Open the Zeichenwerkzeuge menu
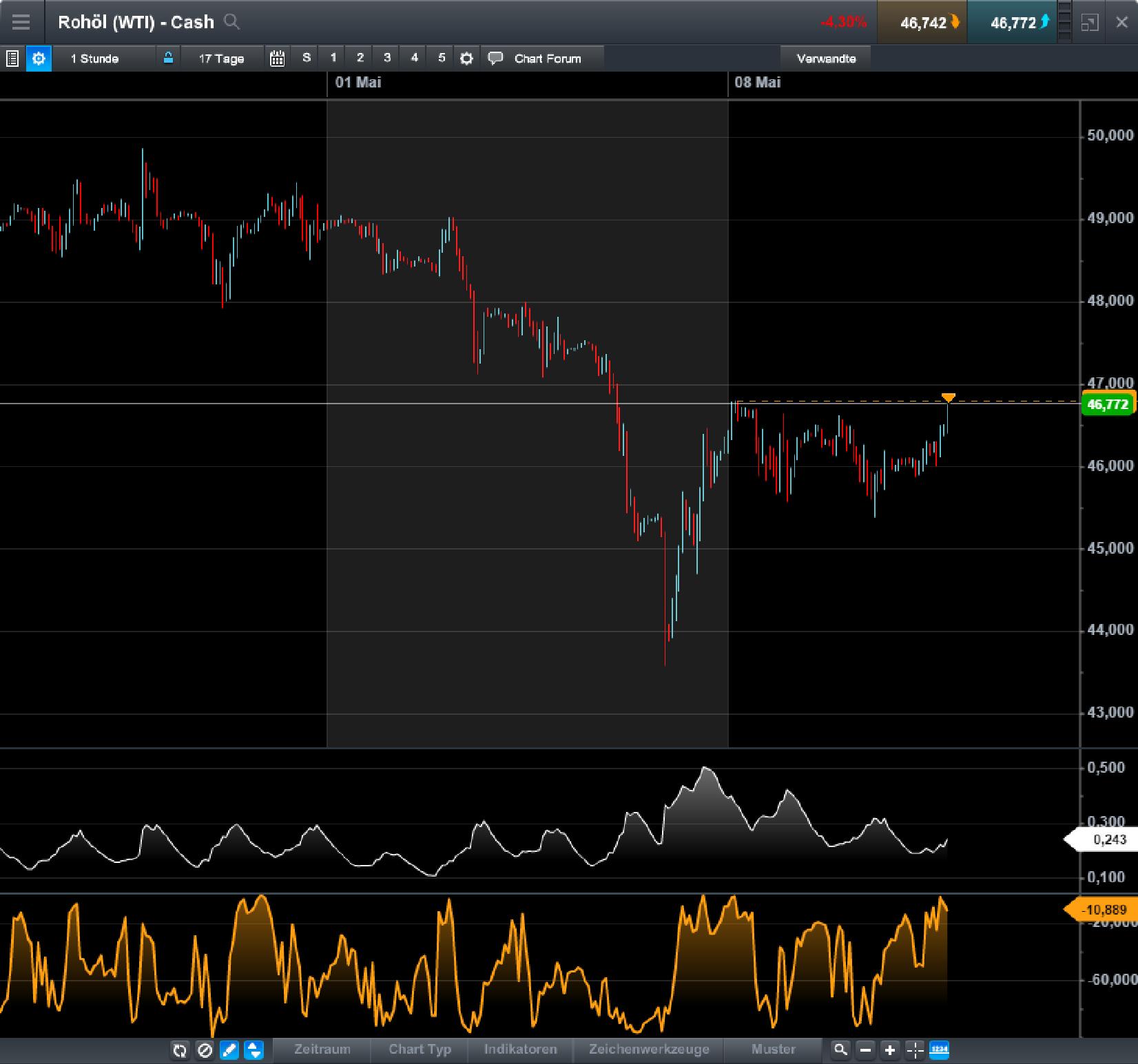 point(648,1050)
